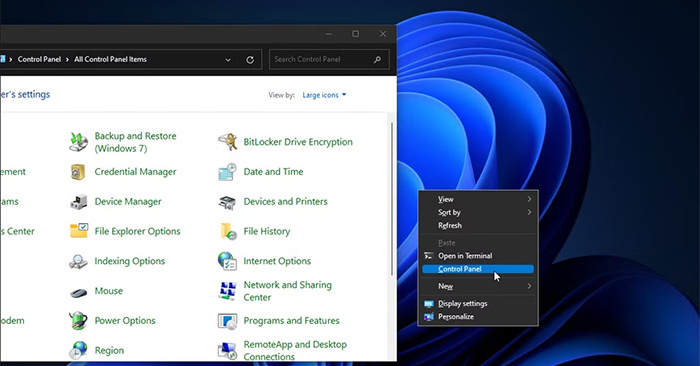The height and width of the screenshot is (366, 700).
Task: Expand the address bar history dropdown
Action: [x=228, y=59]
